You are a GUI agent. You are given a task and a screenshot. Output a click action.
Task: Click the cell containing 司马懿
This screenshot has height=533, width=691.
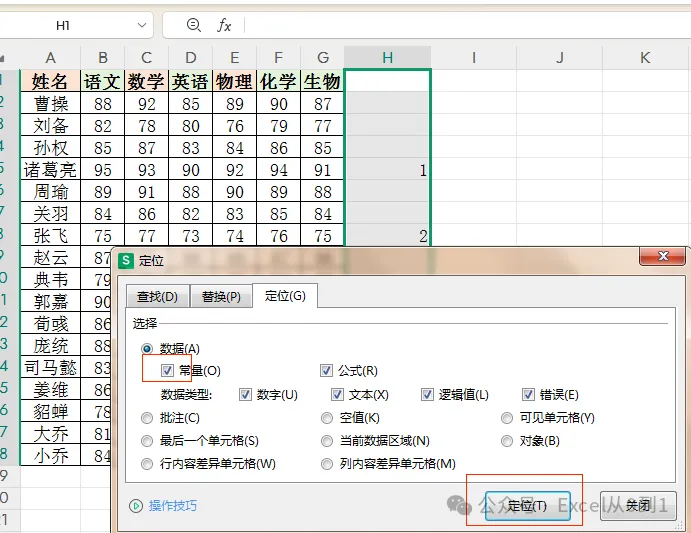tap(50, 367)
